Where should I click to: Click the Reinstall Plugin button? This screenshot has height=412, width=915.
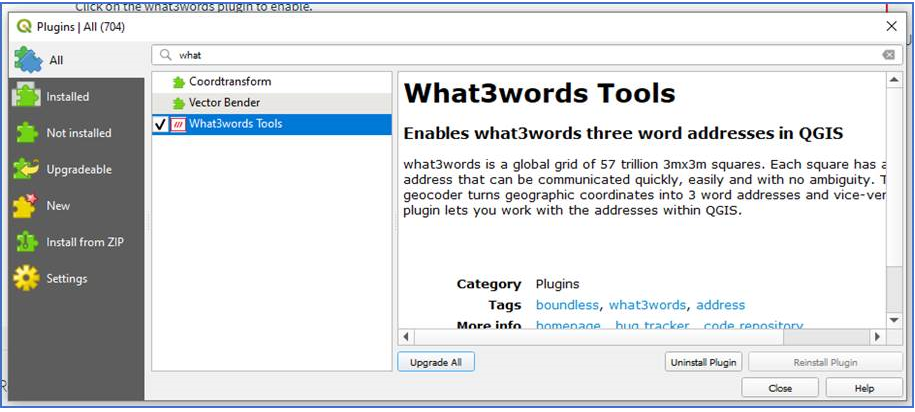tap(825, 362)
